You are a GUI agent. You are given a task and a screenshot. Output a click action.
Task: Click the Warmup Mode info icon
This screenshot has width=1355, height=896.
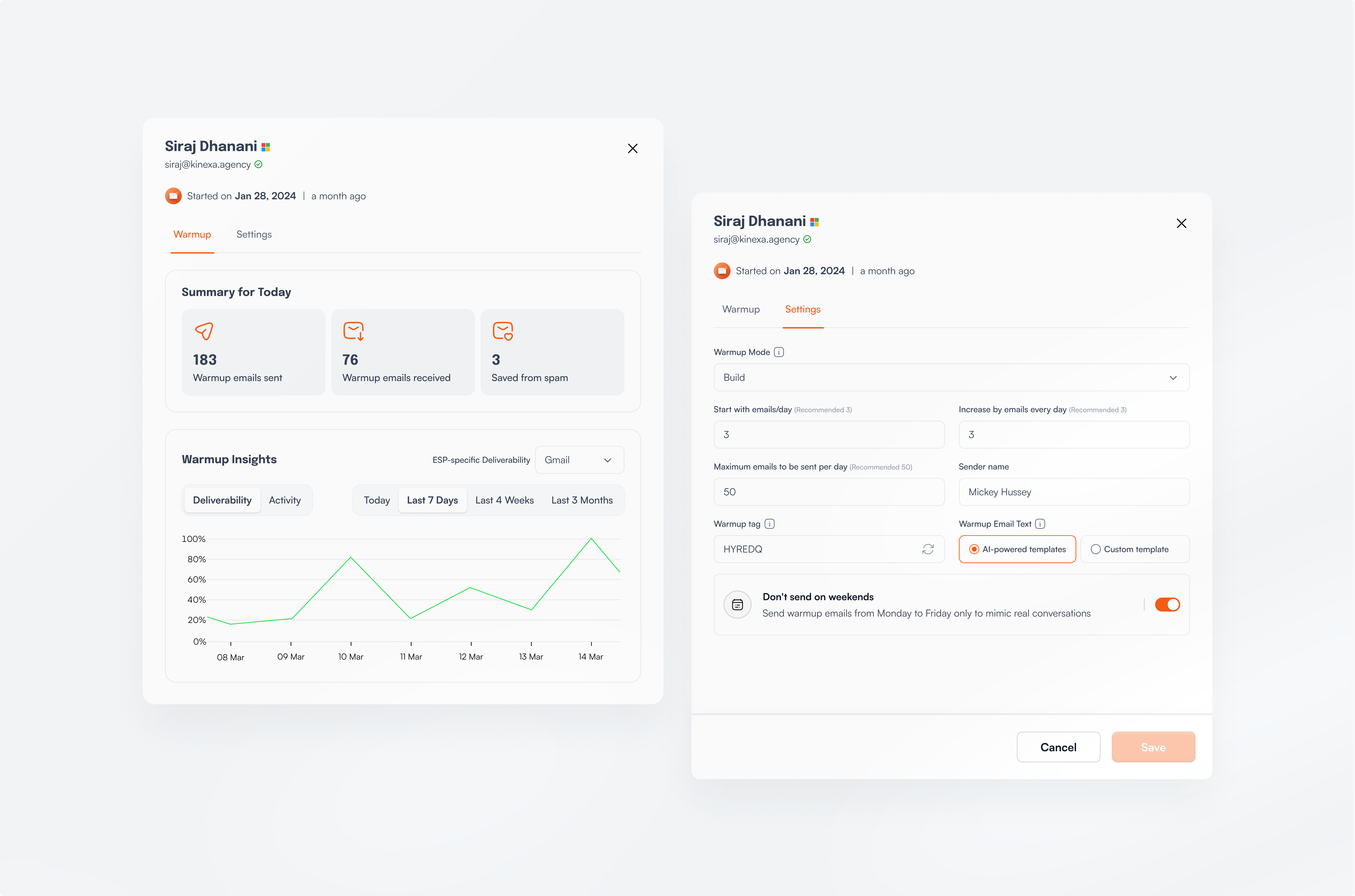pyautogui.click(x=779, y=352)
